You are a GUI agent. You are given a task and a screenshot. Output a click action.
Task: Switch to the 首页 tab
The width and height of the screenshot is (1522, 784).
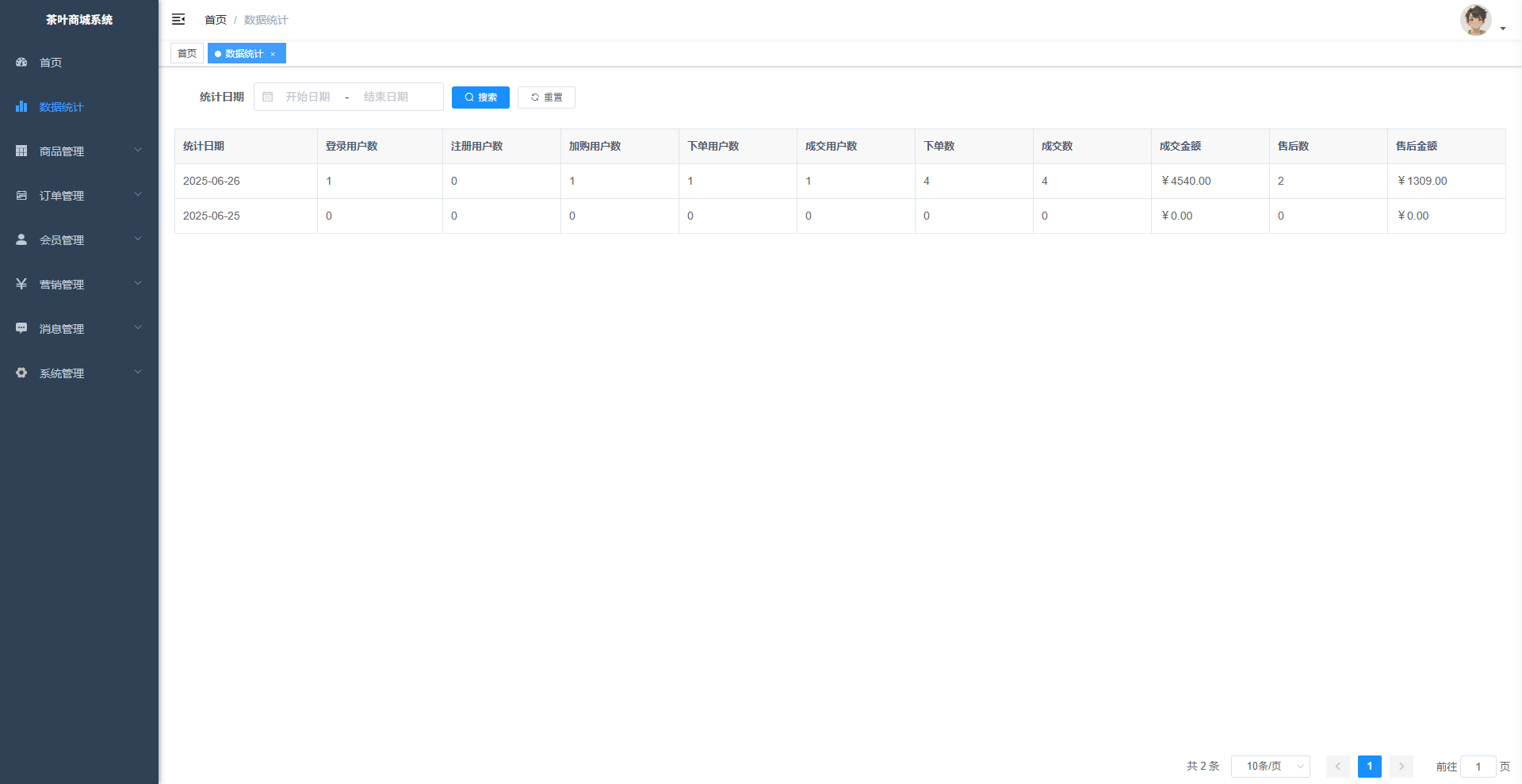click(187, 53)
